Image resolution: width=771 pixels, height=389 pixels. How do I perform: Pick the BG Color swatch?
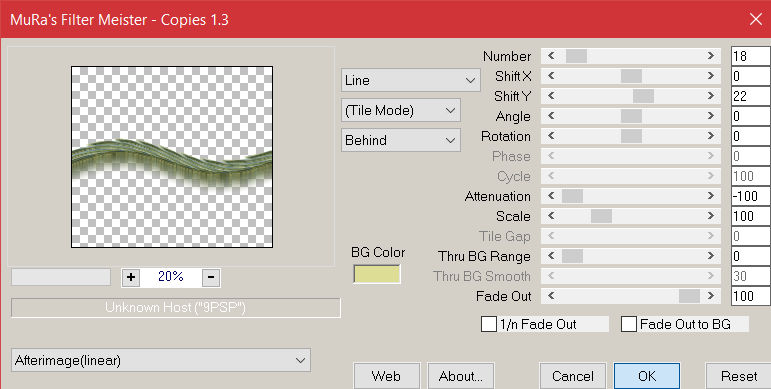coord(377,274)
